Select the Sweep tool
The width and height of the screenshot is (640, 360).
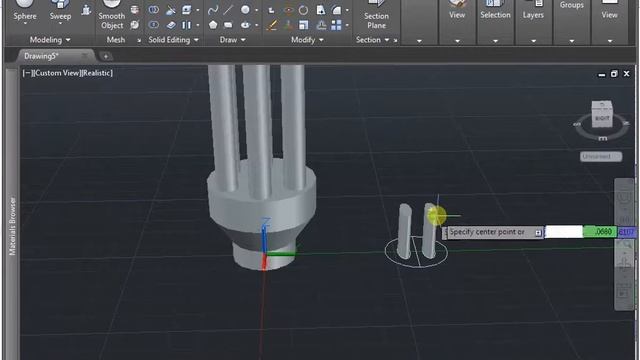pos(60,10)
